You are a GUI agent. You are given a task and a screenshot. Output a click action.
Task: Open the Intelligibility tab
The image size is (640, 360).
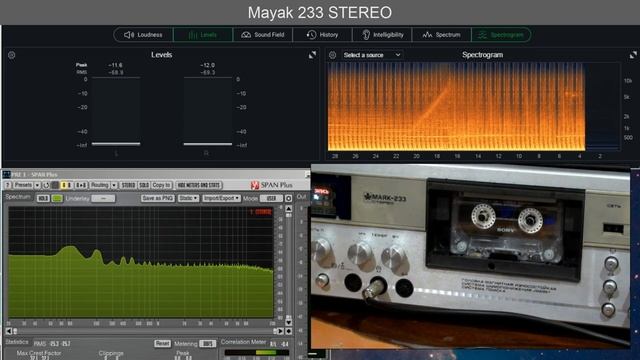(x=382, y=35)
